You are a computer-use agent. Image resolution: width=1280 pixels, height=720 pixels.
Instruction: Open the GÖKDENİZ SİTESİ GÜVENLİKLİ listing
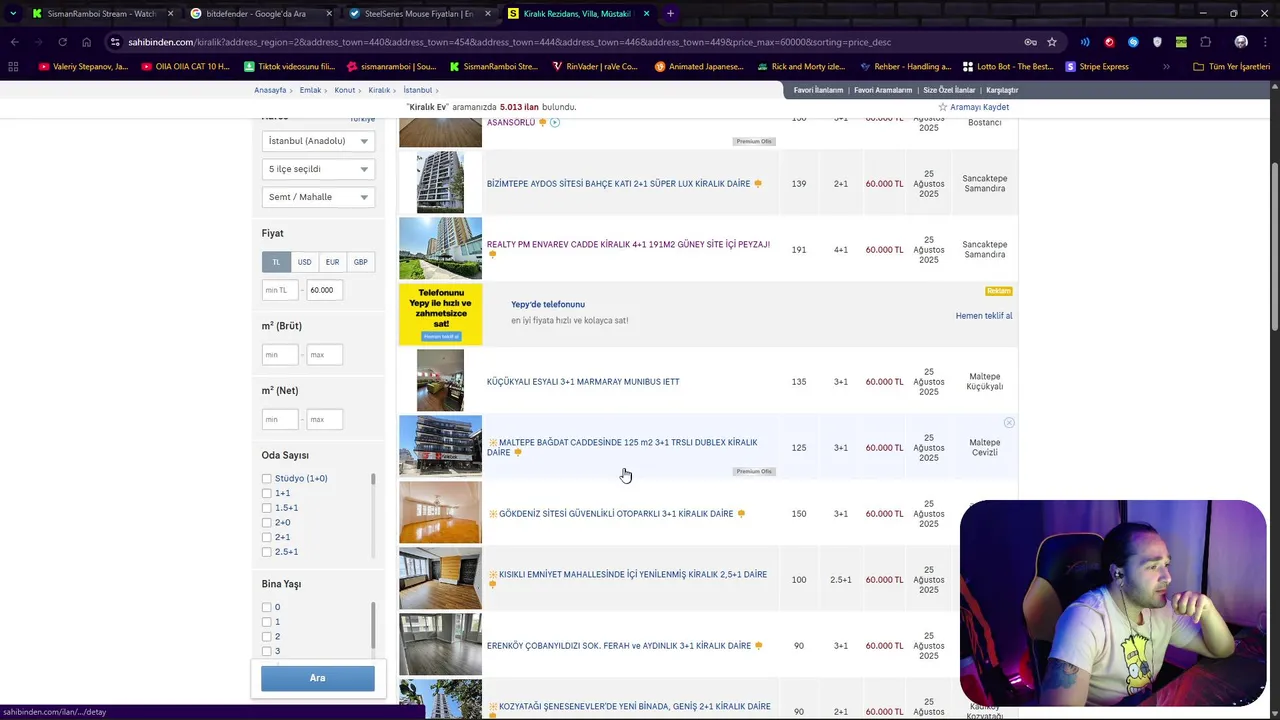click(616, 514)
